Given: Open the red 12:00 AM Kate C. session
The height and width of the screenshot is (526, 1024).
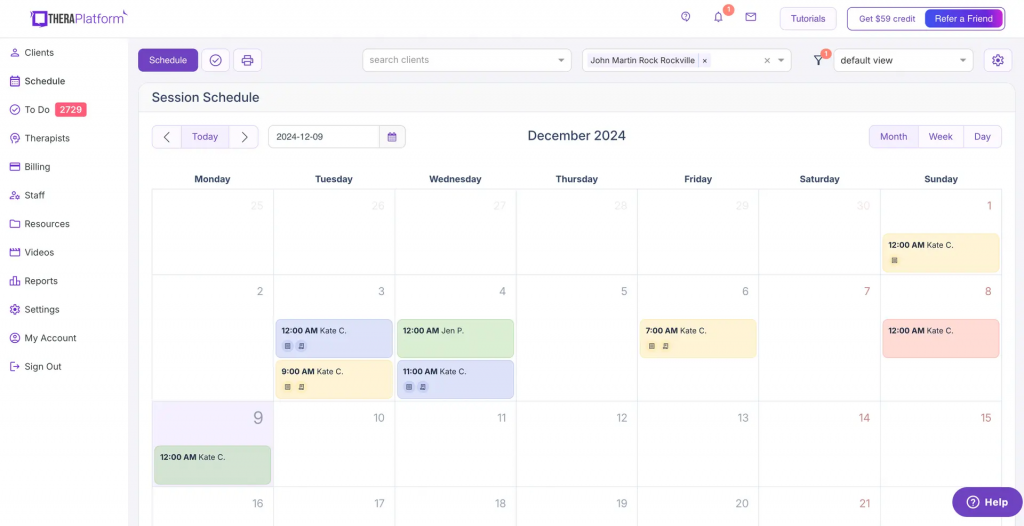Looking at the screenshot, I should point(940,338).
